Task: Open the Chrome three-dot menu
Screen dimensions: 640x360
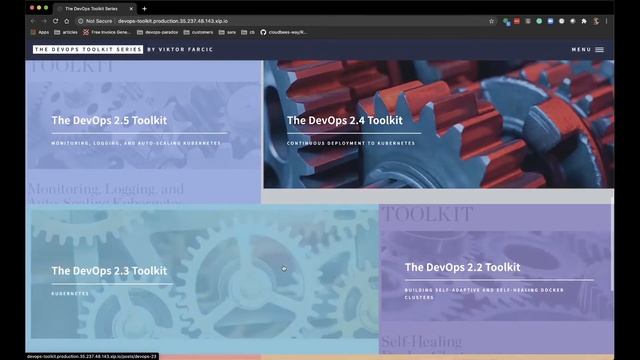Action: coord(607,21)
